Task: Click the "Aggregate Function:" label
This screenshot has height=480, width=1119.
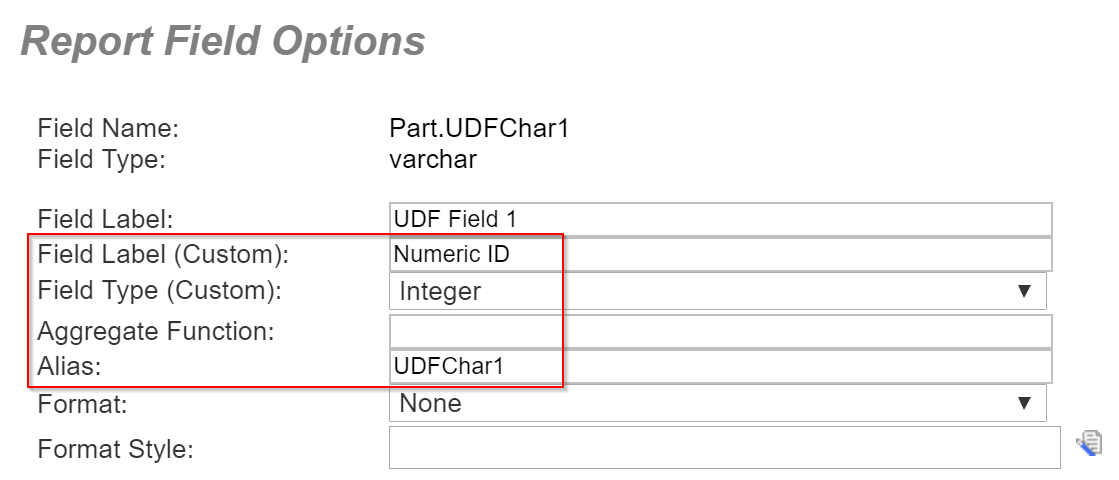Action: coord(156,332)
